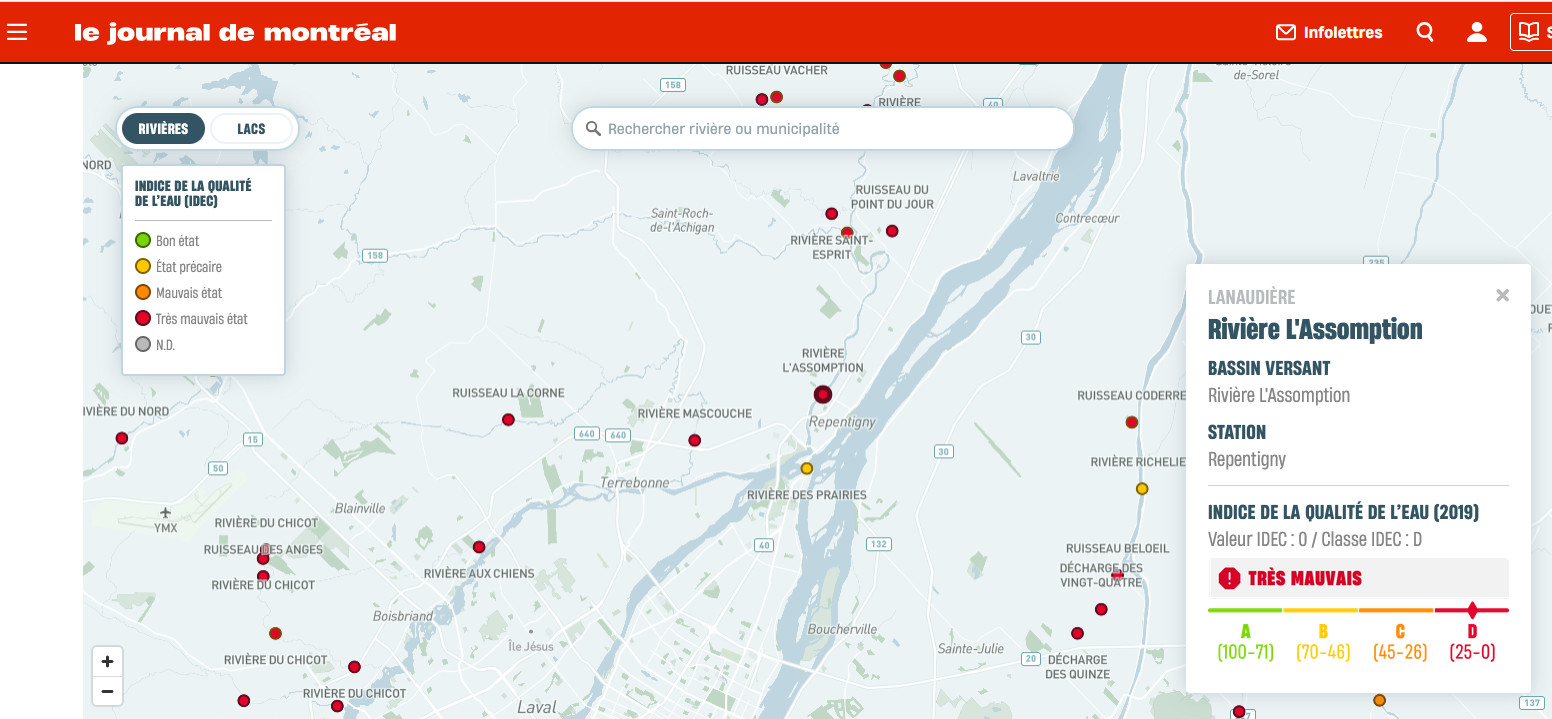This screenshot has height=719, width=1552.
Task: Select the Ruisseau La Corne red marker
Action: pyautogui.click(x=508, y=420)
